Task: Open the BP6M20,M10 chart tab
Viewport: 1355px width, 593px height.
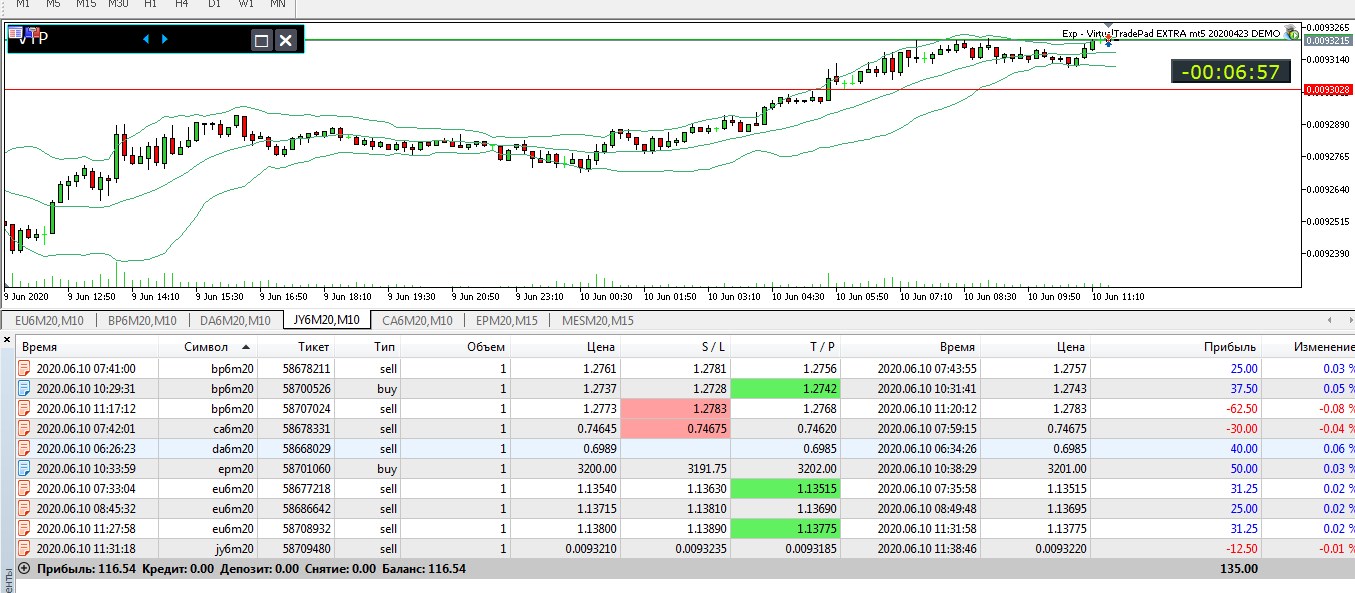Action: pos(142,320)
